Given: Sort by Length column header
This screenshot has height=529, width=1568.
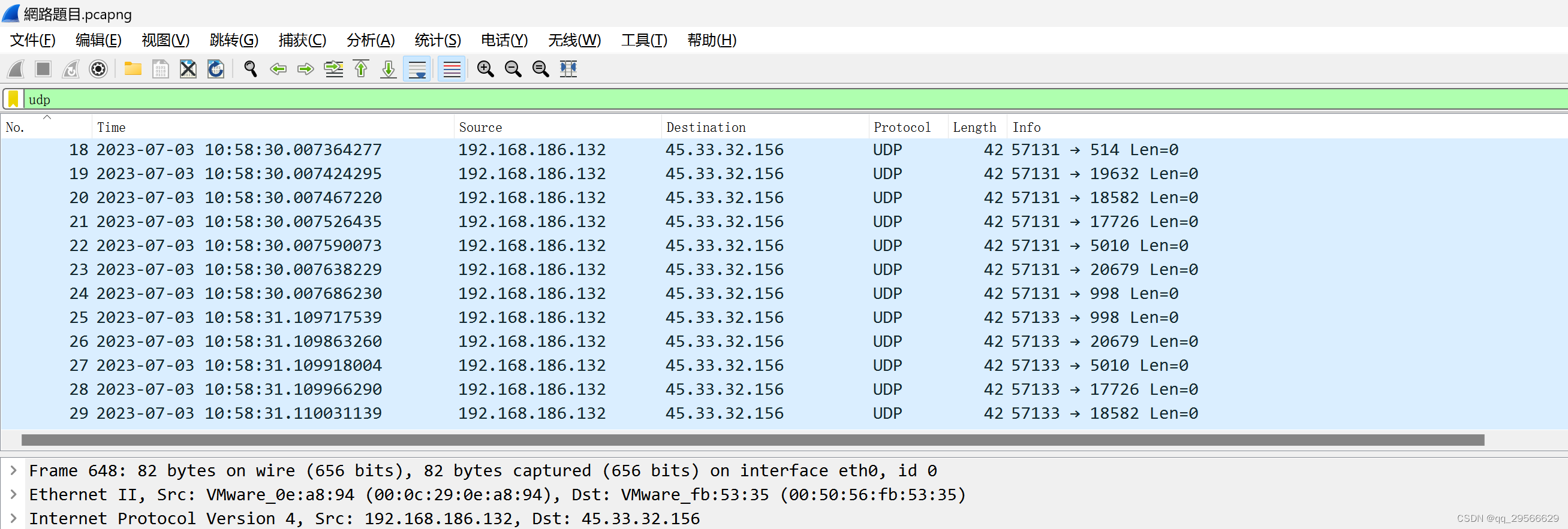Looking at the screenshot, I should coord(977,127).
